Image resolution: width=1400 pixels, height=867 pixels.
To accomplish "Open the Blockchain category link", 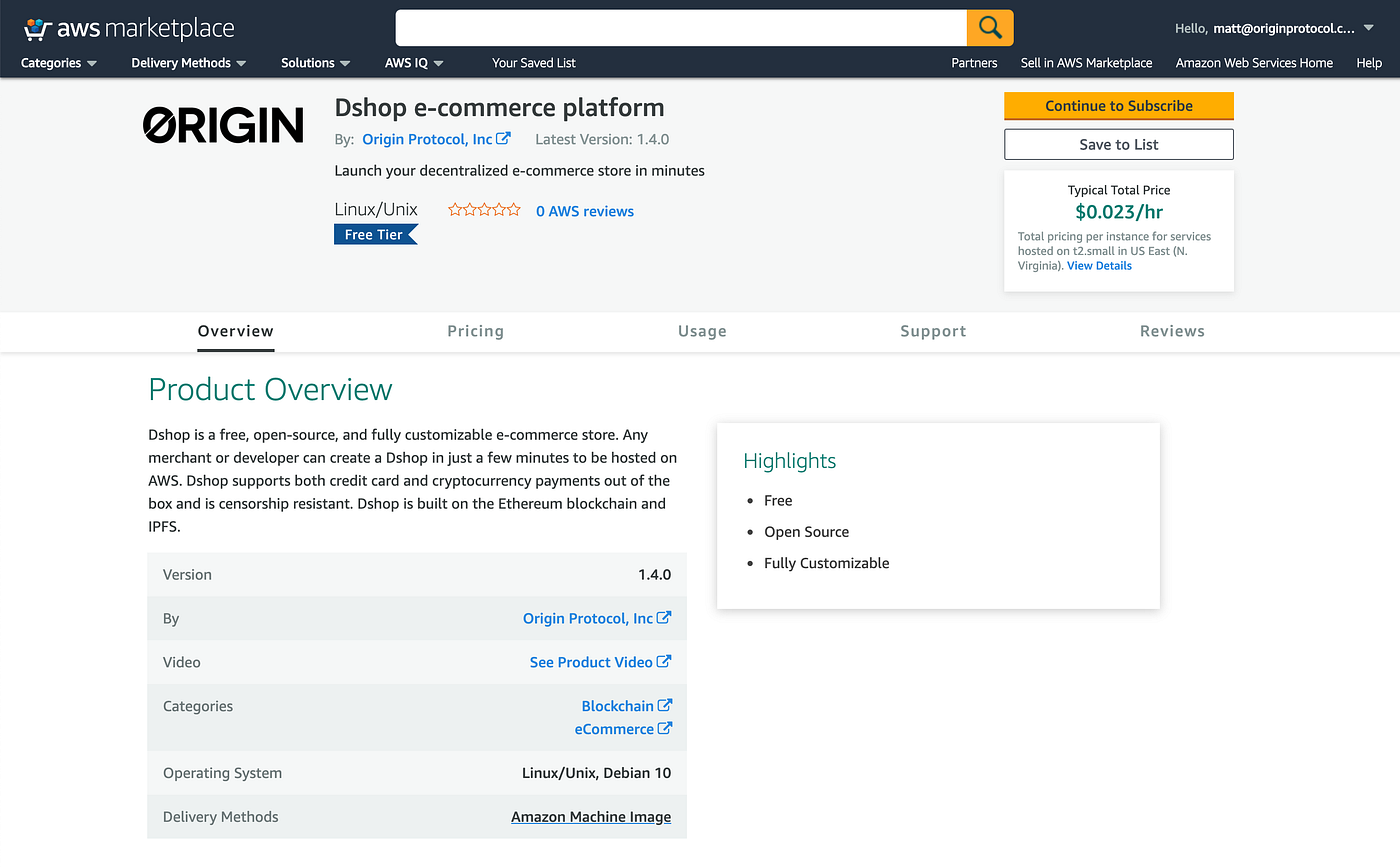I will pyautogui.click(x=618, y=706).
